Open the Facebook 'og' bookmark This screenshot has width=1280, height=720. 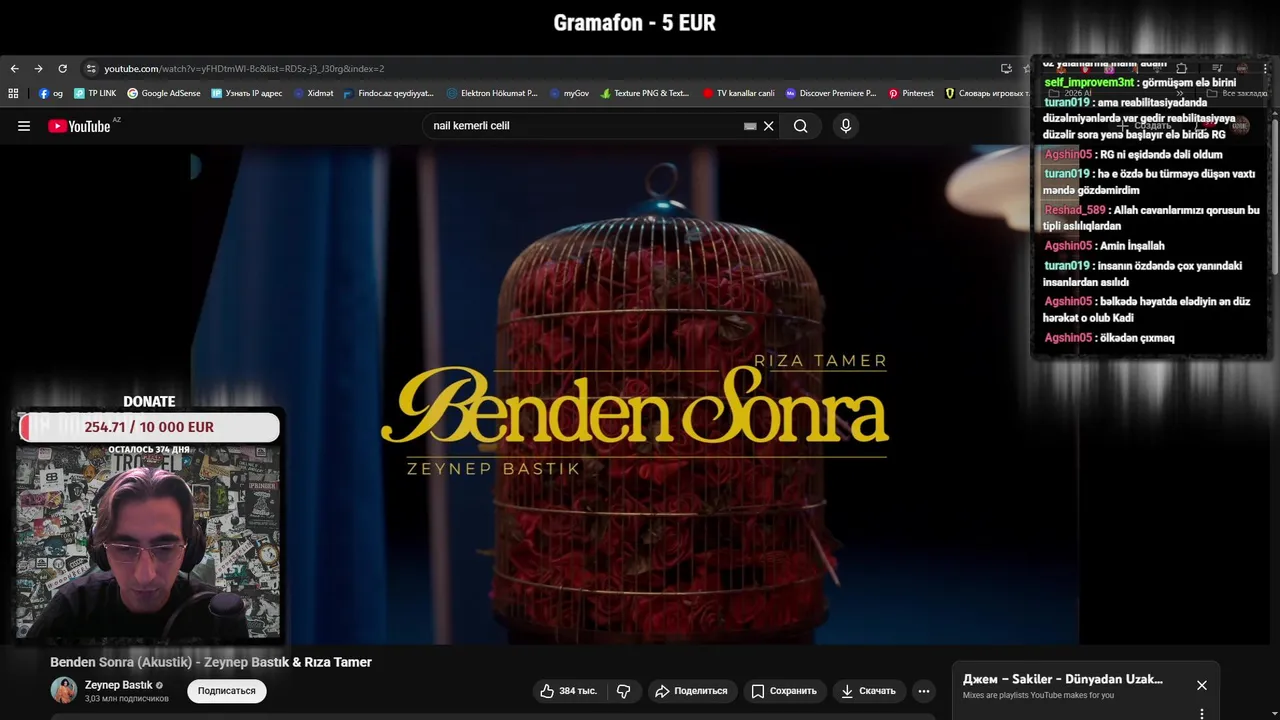coord(51,93)
